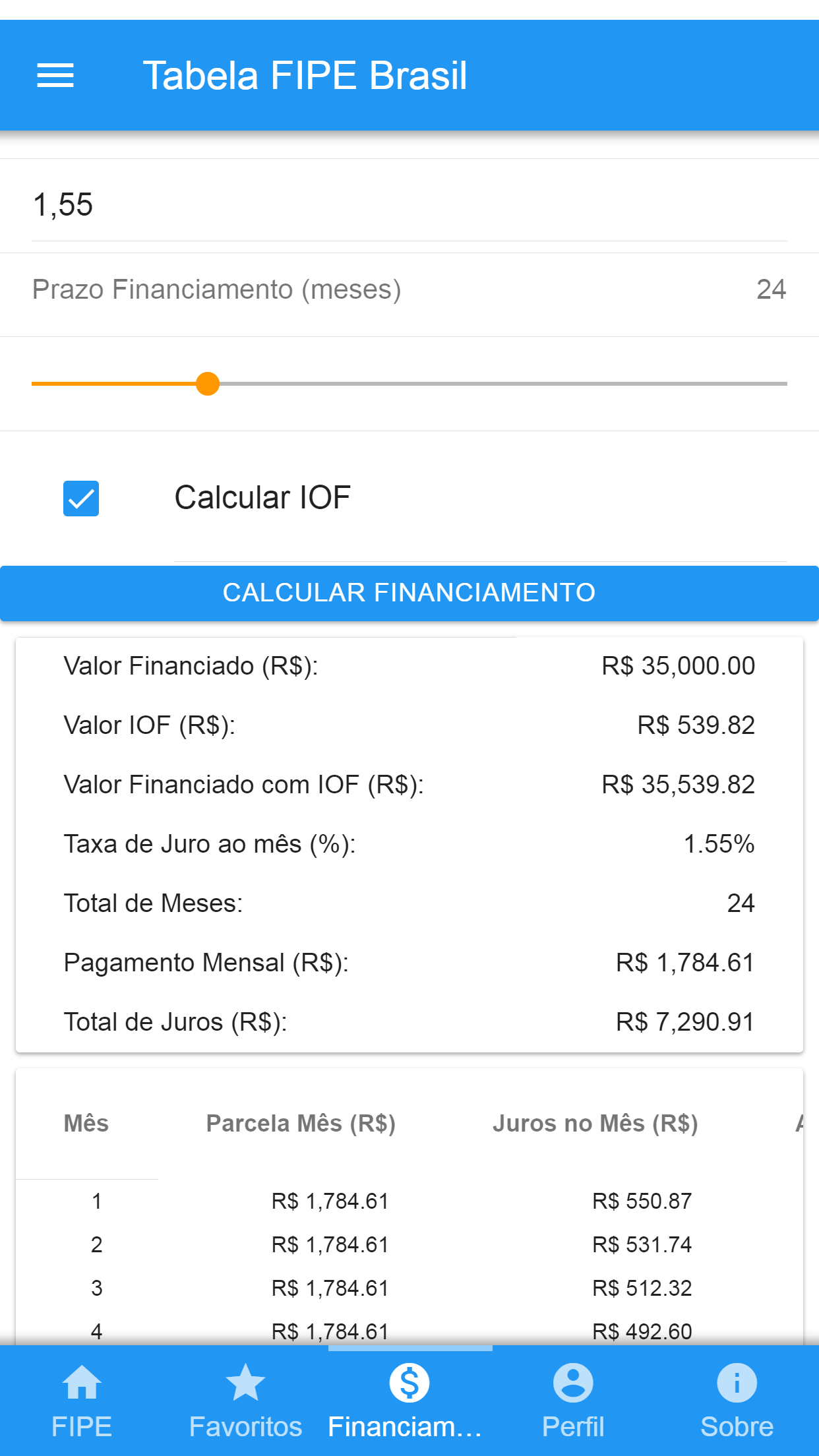Open Favoritos star icon

[245, 1381]
